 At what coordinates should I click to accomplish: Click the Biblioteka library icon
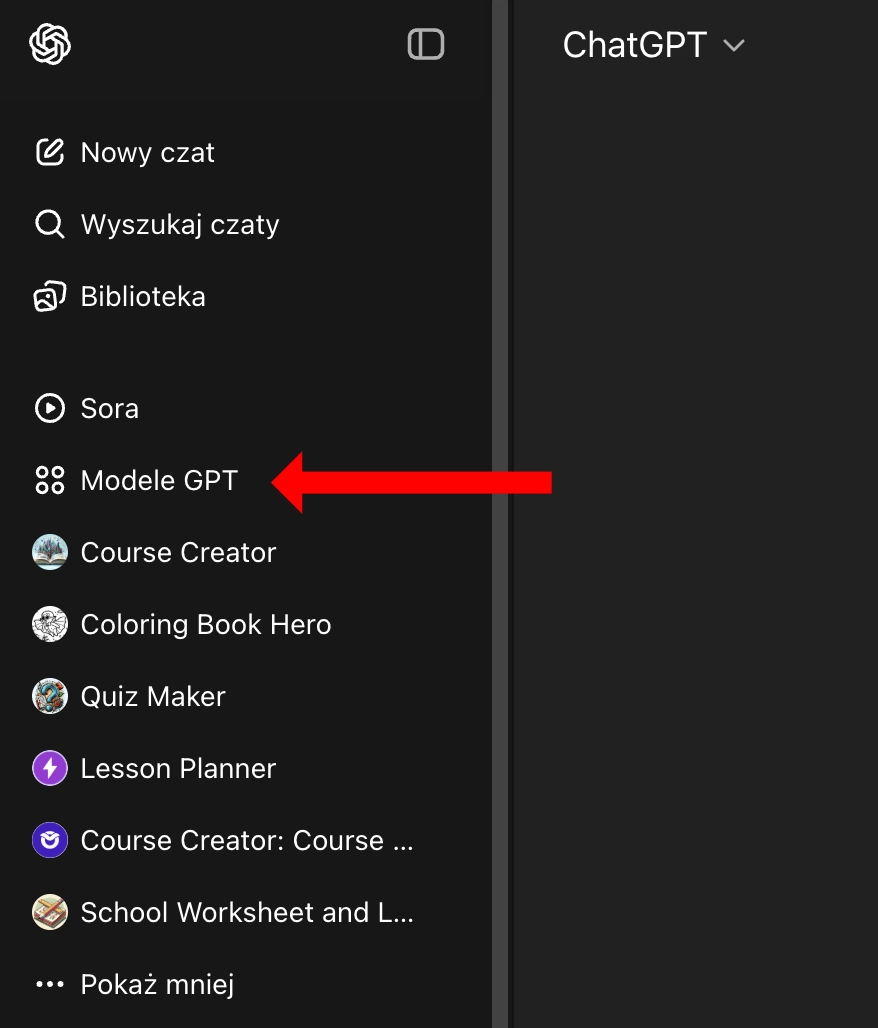click(x=50, y=296)
